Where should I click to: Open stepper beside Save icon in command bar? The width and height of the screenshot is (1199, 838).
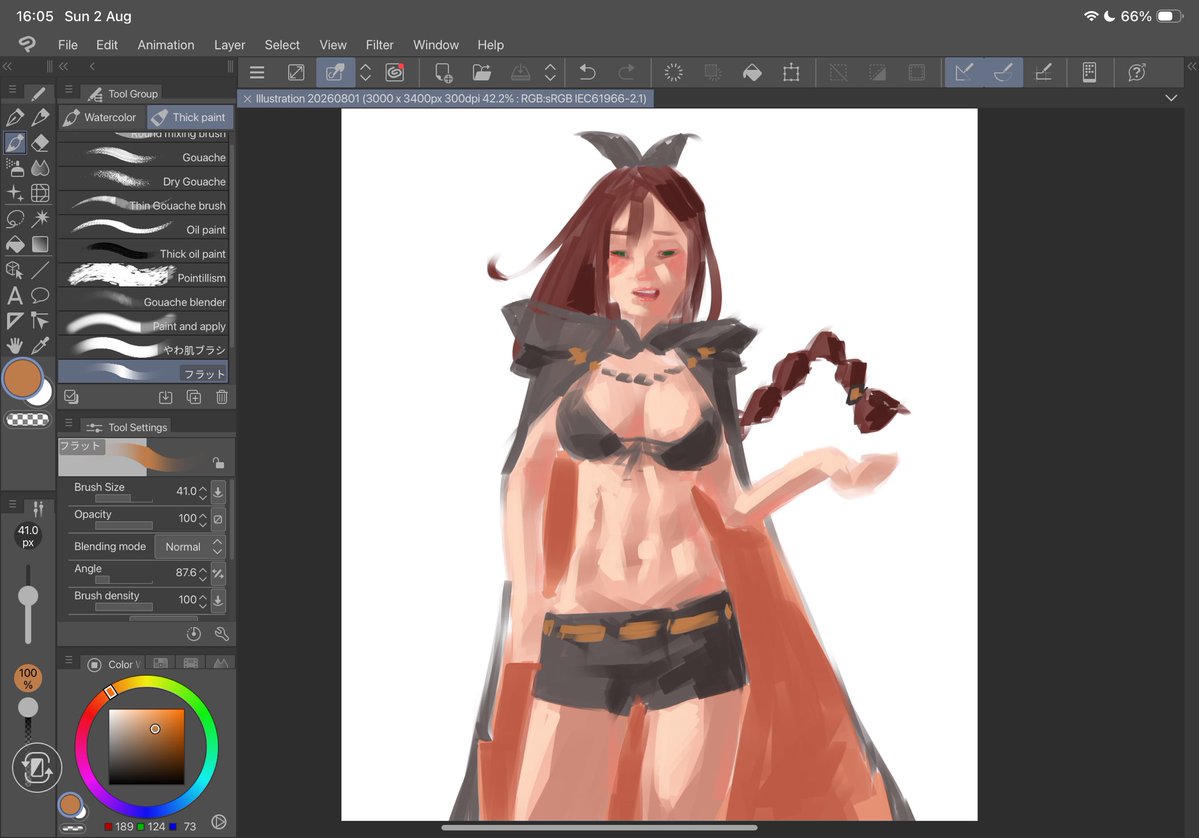tap(550, 73)
